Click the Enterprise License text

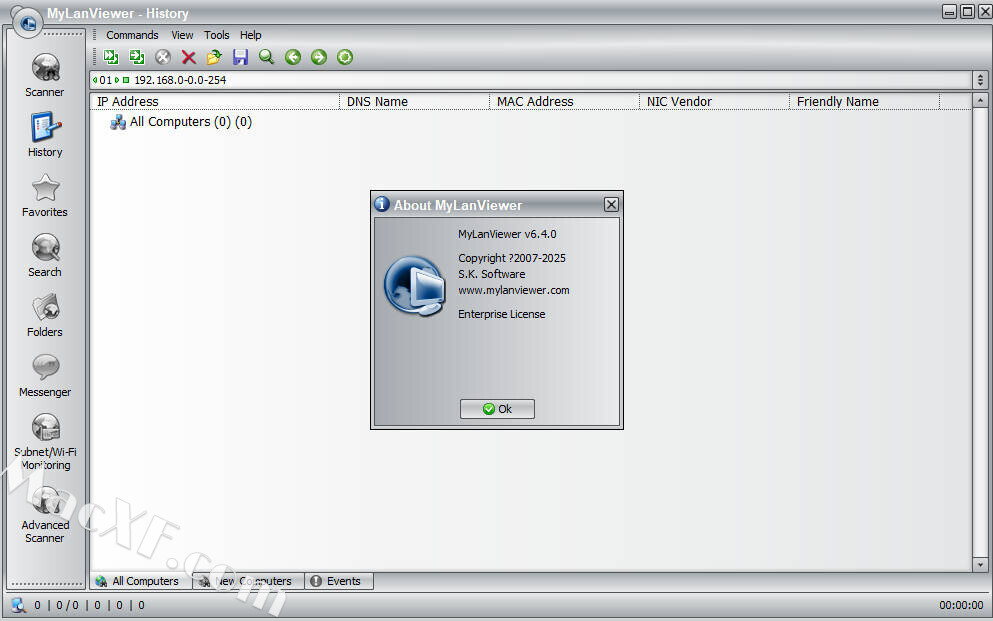pos(502,314)
